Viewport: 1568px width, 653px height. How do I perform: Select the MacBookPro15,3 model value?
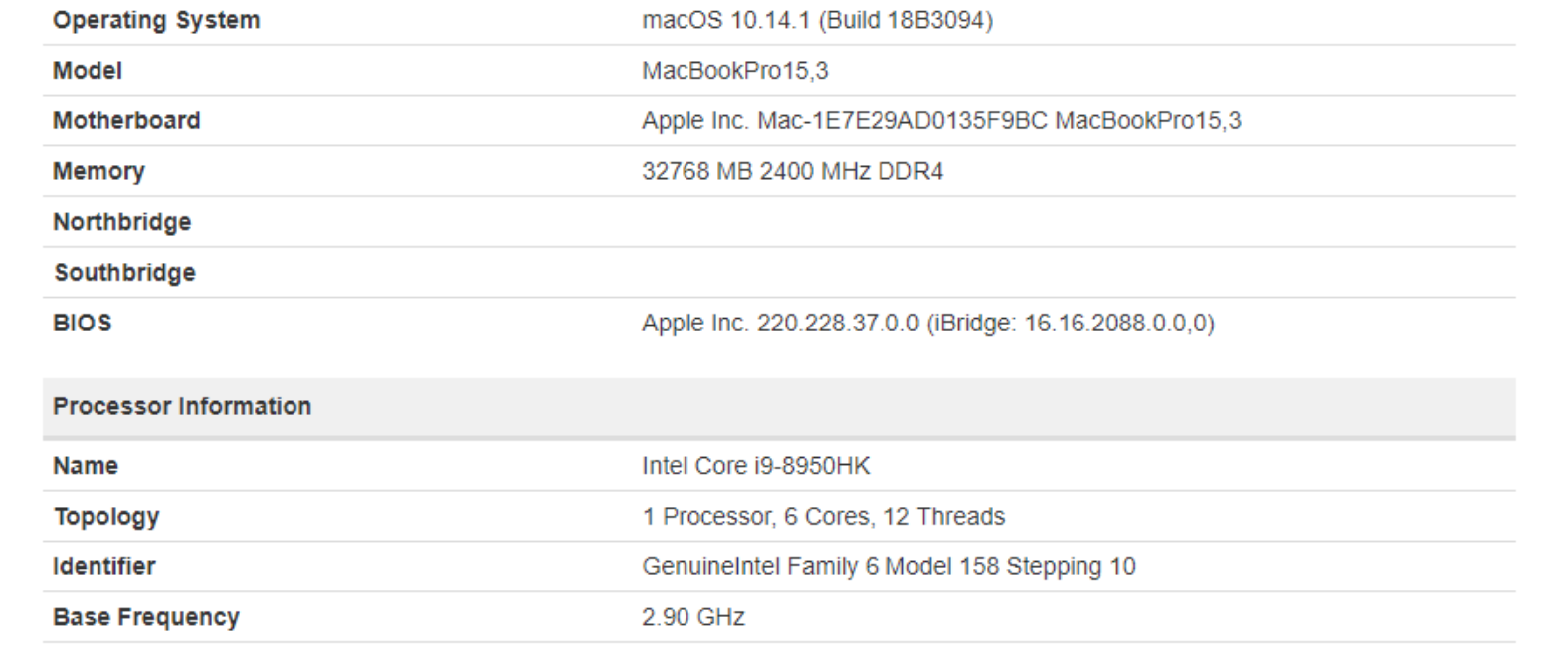734,71
